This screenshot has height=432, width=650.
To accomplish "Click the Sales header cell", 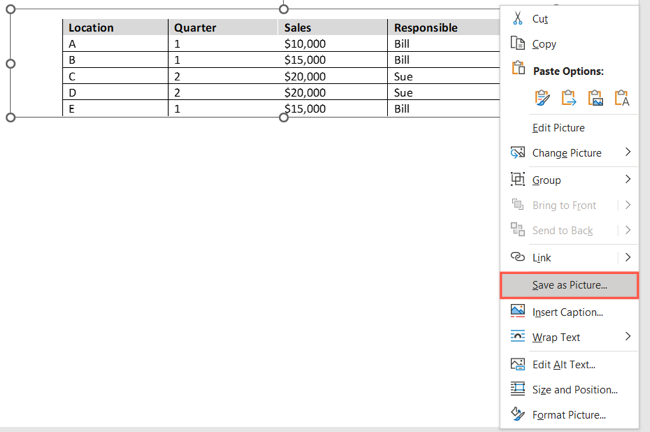I will [332, 27].
